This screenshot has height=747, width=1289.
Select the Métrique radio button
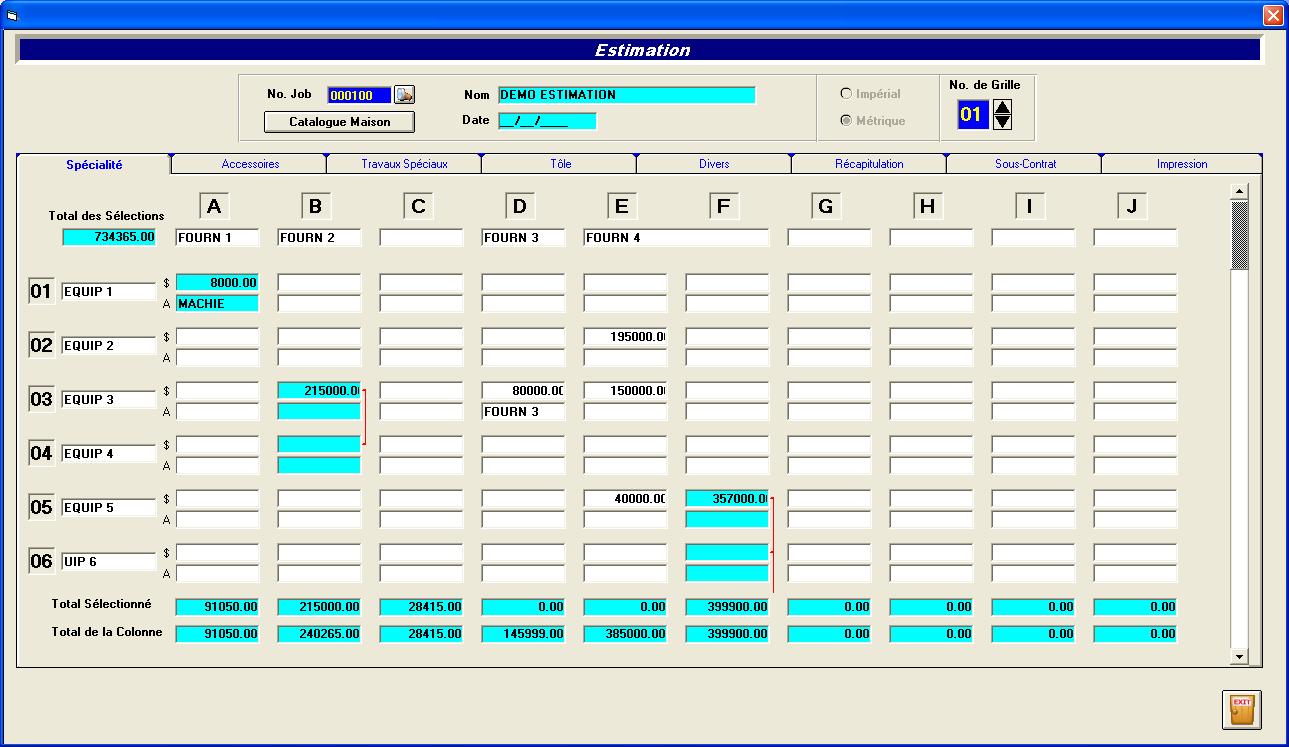[x=846, y=121]
